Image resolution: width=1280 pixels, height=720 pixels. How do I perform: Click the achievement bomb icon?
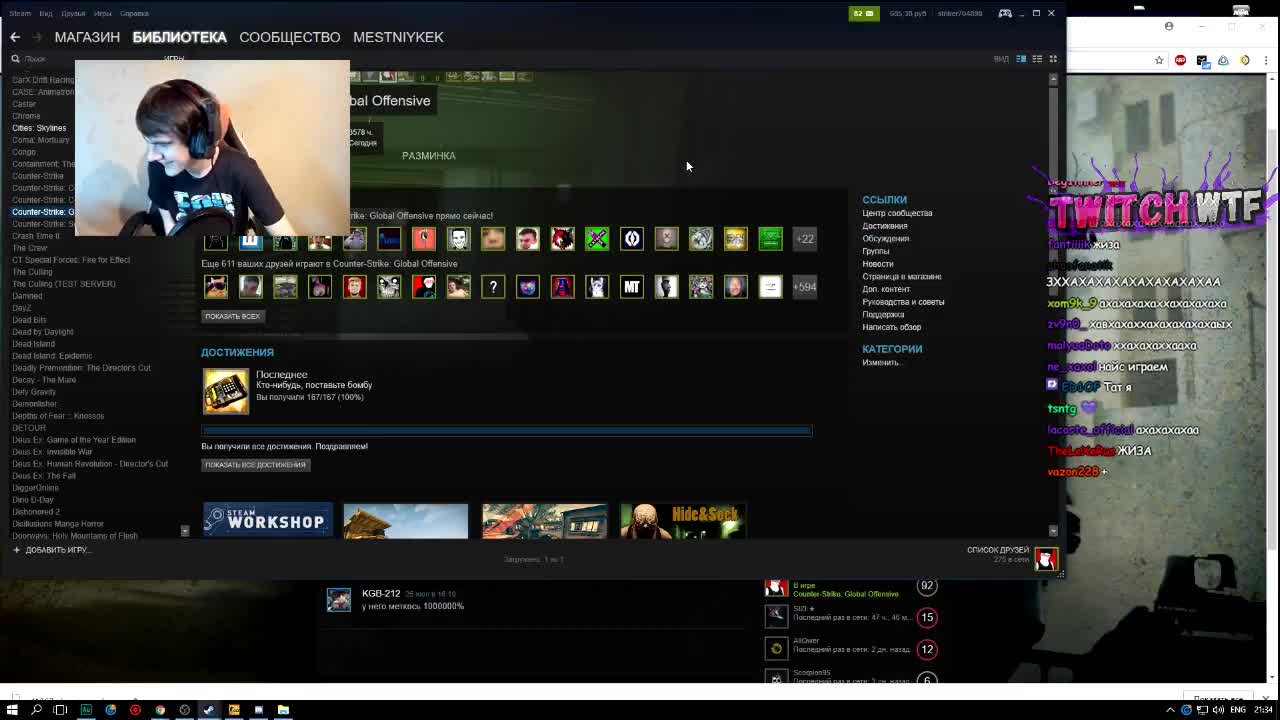click(x=225, y=391)
